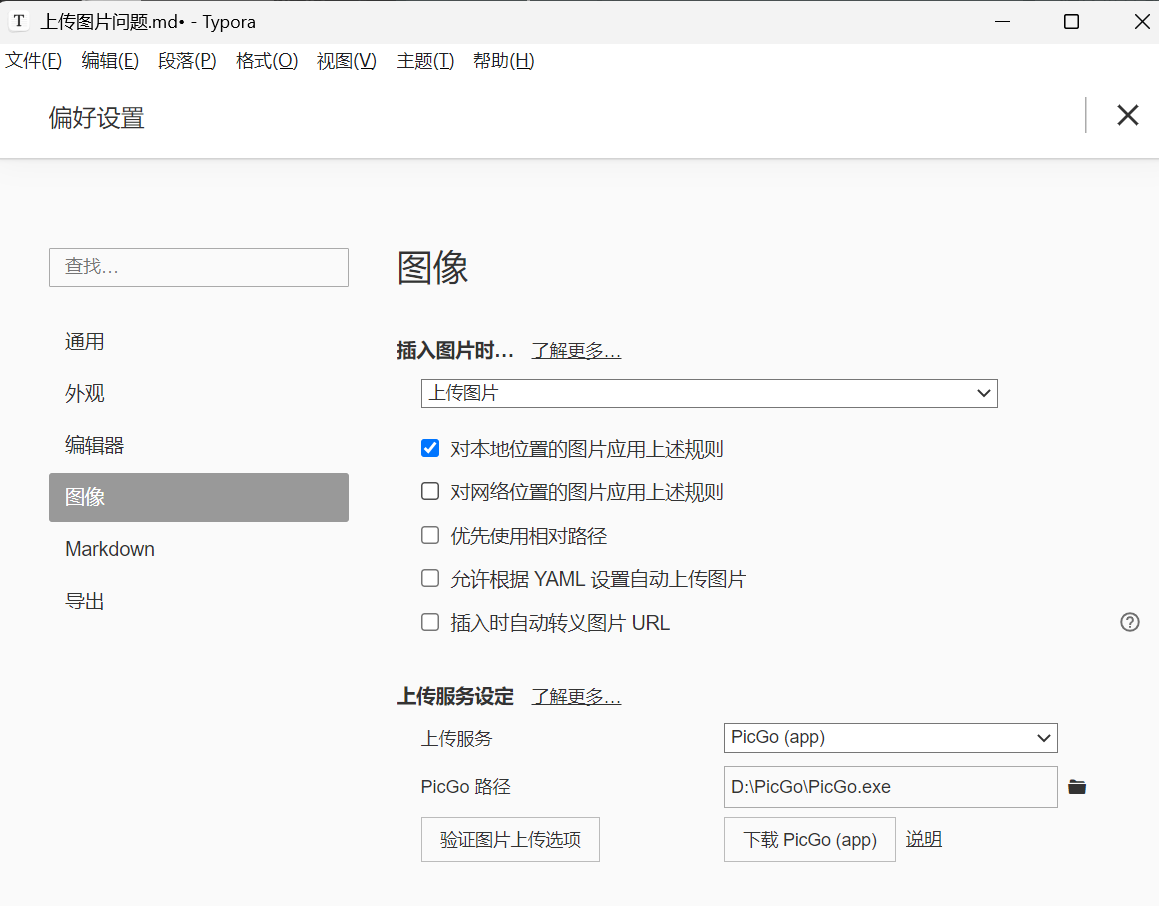This screenshot has width=1159, height=906.
Task: Open 了解更多 link next to 插入图片时
Action: click(576, 350)
